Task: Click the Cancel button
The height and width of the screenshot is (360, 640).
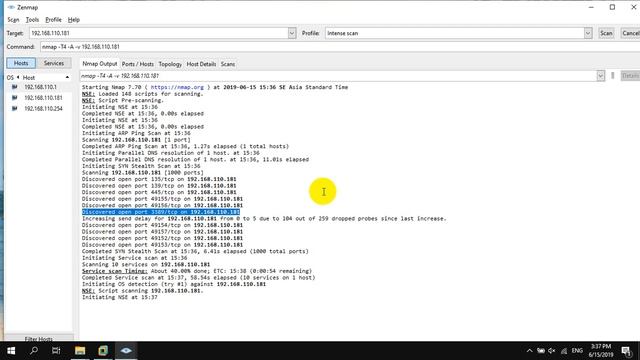Action: click(x=631, y=33)
